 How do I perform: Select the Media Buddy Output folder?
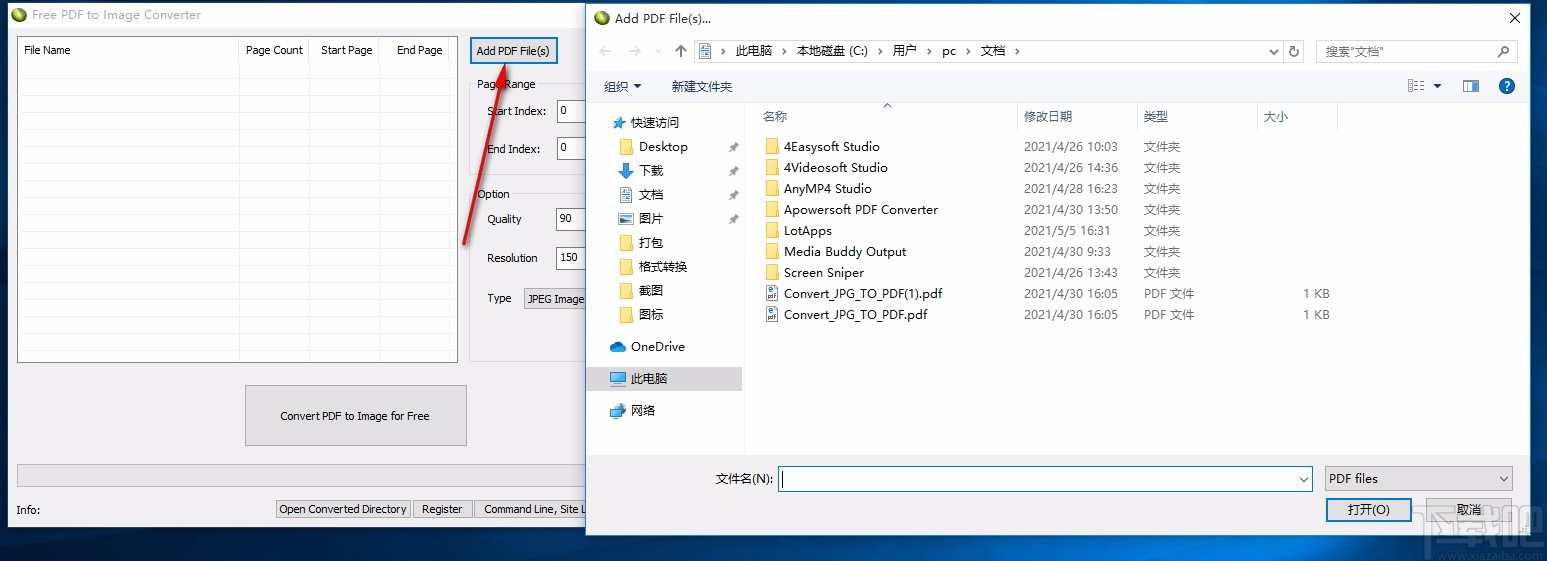click(845, 251)
